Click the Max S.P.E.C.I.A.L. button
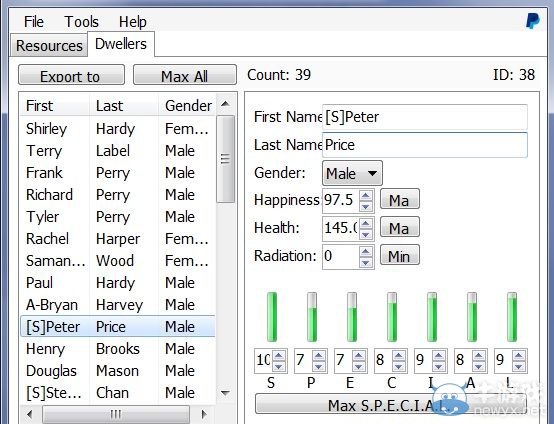 pos(390,405)
